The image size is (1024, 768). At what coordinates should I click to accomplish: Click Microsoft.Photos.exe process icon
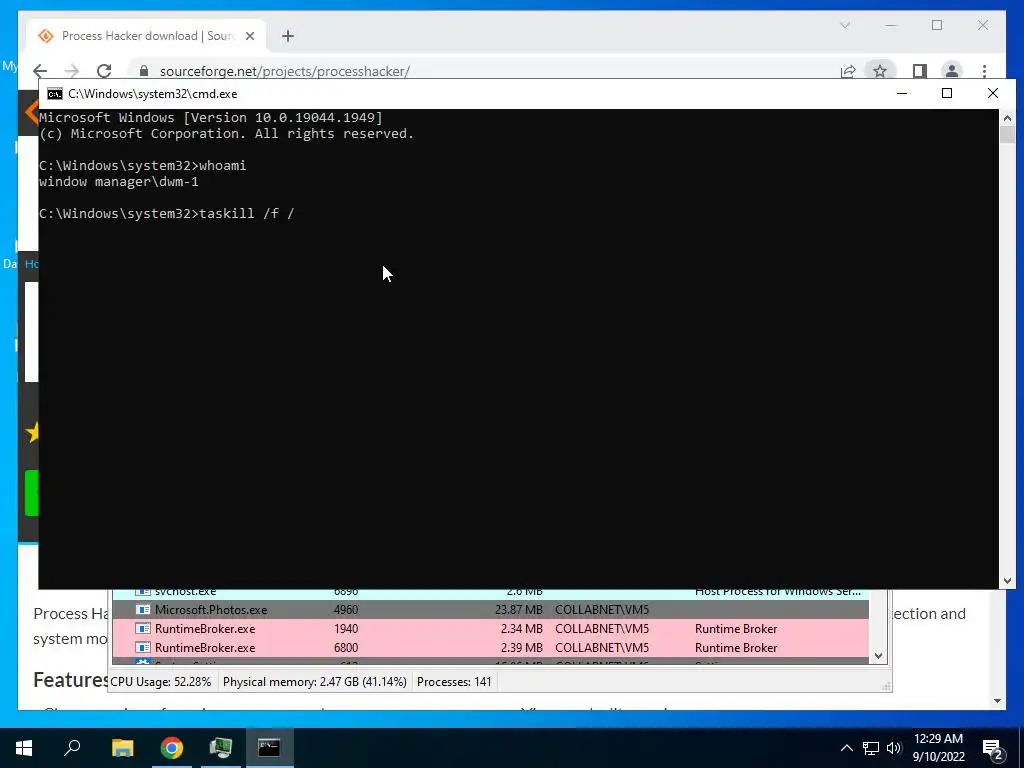142,610
